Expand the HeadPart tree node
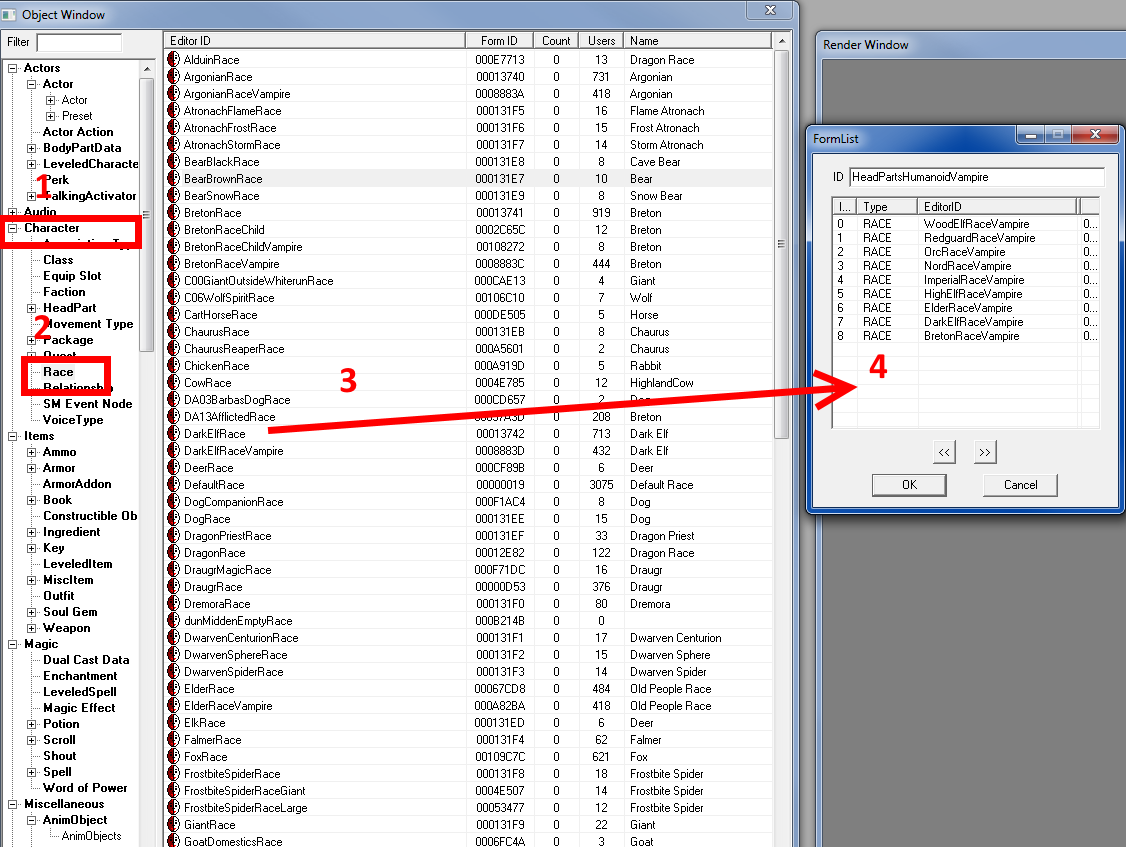 pos(33,308)
